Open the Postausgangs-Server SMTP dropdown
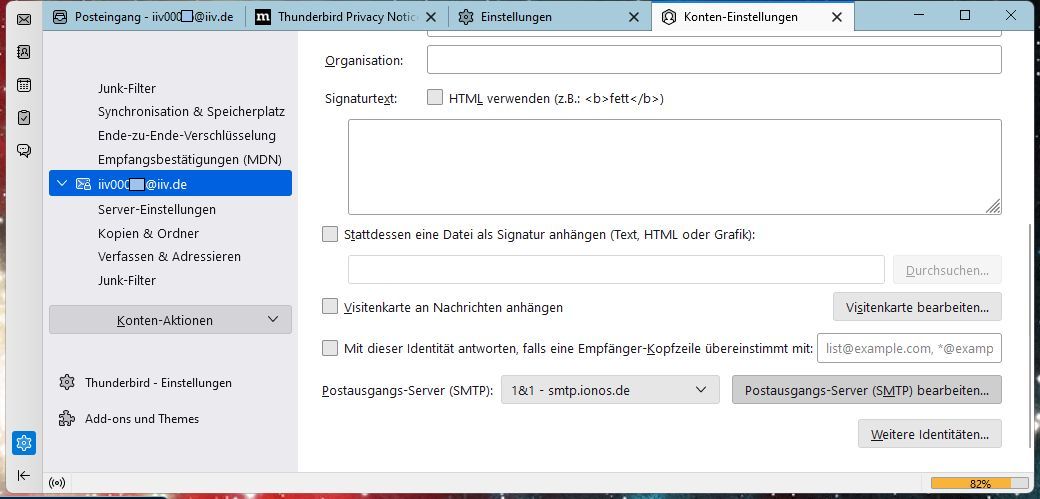Image resolution: width=1040 pixels, height=499 pixels. (610, 390)
